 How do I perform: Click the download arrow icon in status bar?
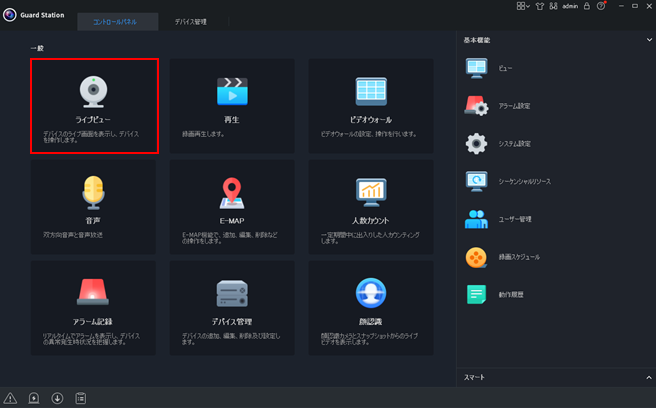coord(57,398)
